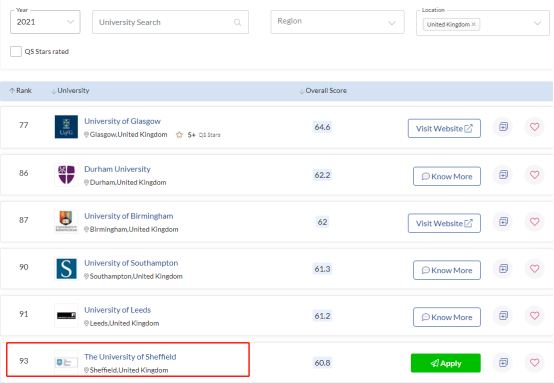Open the Year 2021 dropdown
The image size is (554, 383).
coord(45,22)
